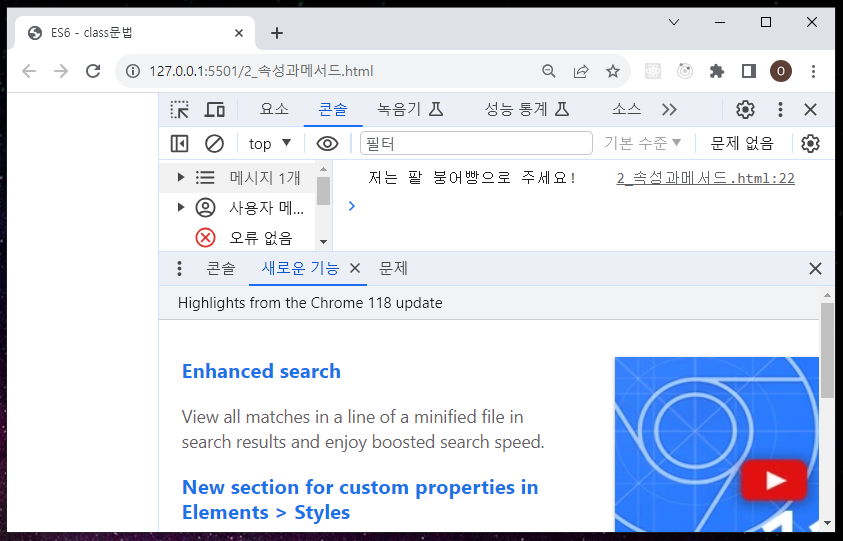The height and width of the screenshot is (541, 843).
Task: Close the 새로운 기능 tab
Action: point(355,268)
